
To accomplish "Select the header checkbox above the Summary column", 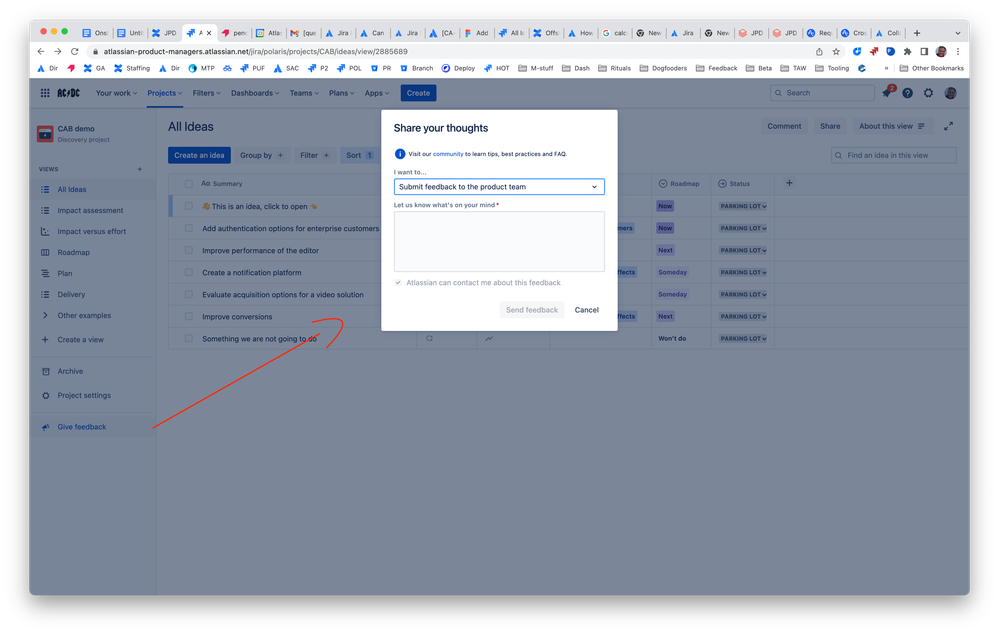I will pyautogui.click(x=188, y=183).
